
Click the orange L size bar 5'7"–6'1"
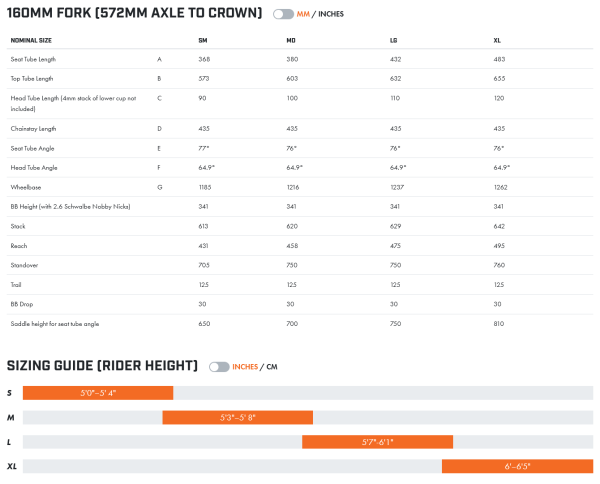click(x=378, y=441)
